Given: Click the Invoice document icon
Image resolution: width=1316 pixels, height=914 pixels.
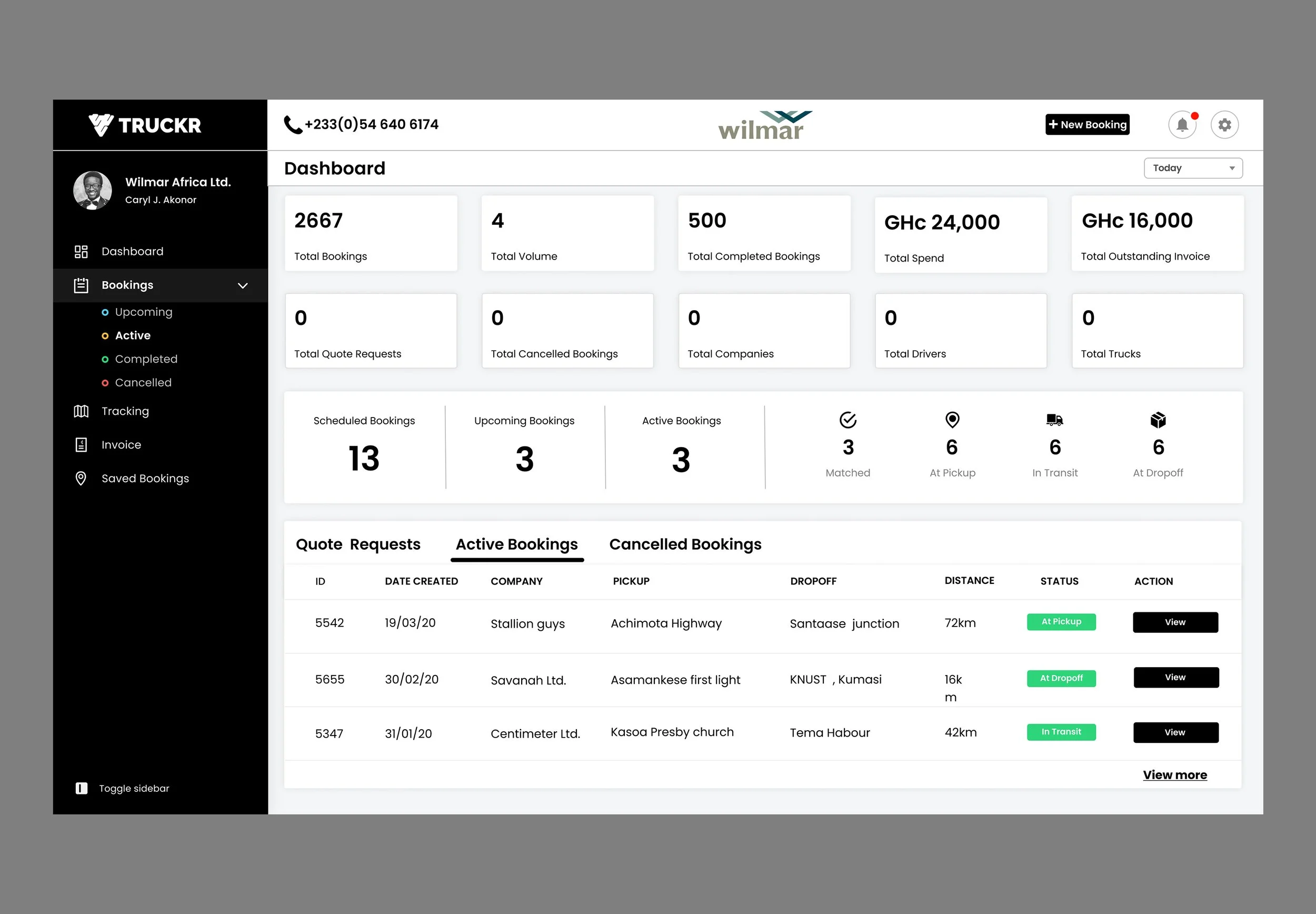Looking at the screenshot, I should pyautogui.click(x=81, y=445).
